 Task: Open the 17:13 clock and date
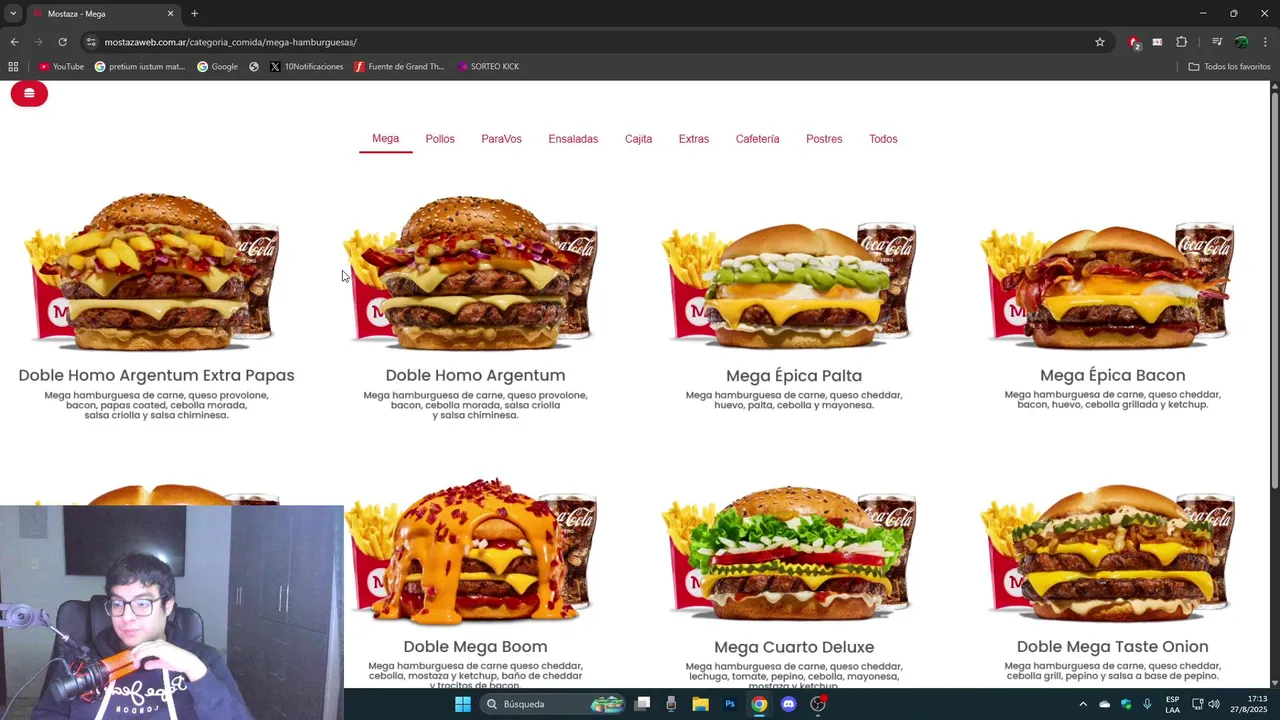pos(1249,704)
